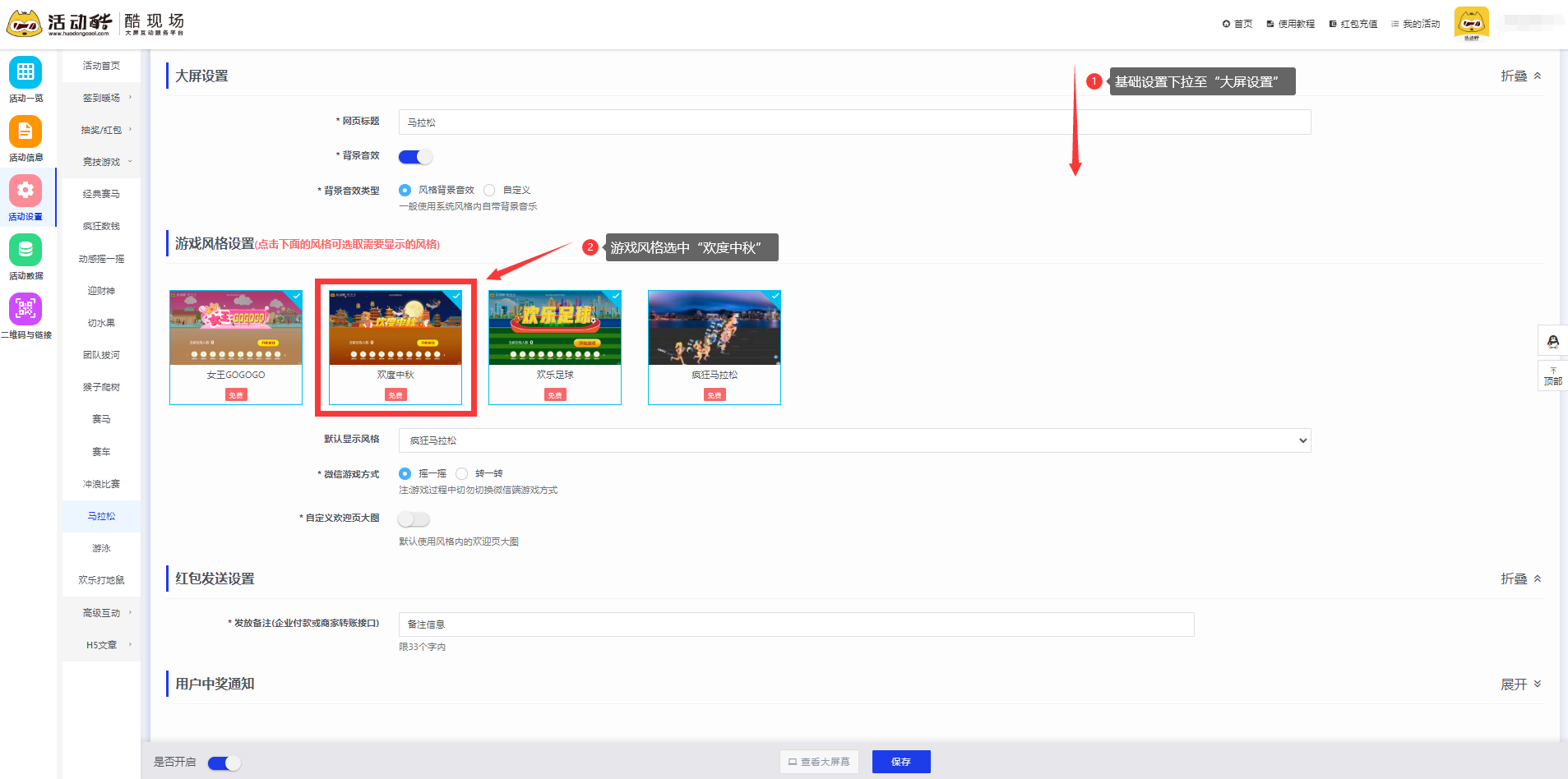
Task: Click the 首页 link in header
Action: 1237,24
